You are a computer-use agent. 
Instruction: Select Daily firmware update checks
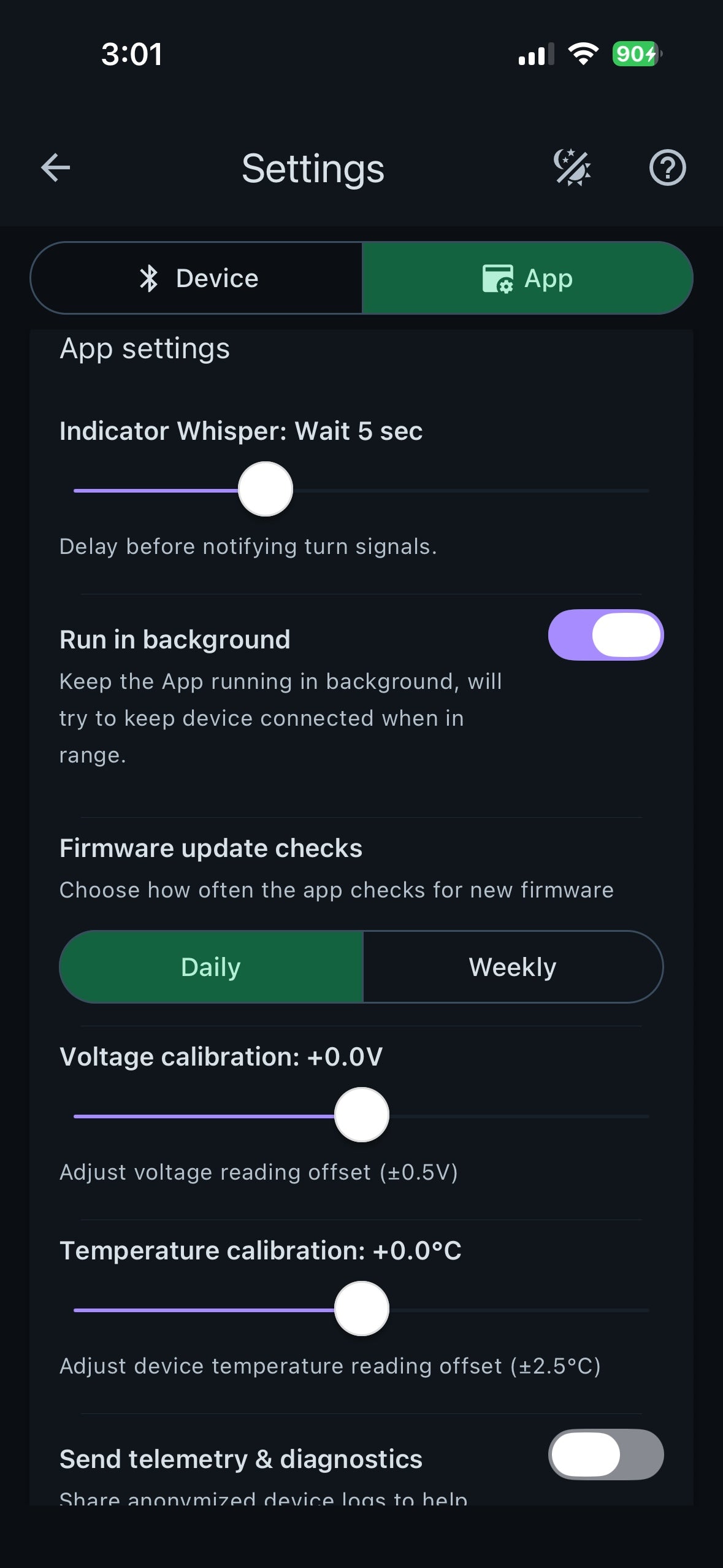(211, 967)
